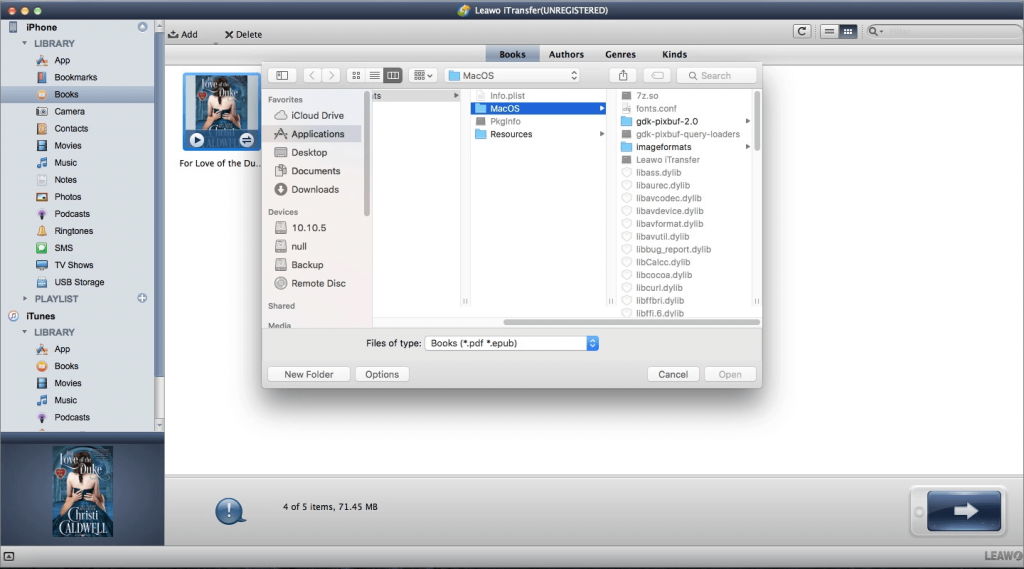
Task: Add a new playlist with plus icon
Action: 142,299
